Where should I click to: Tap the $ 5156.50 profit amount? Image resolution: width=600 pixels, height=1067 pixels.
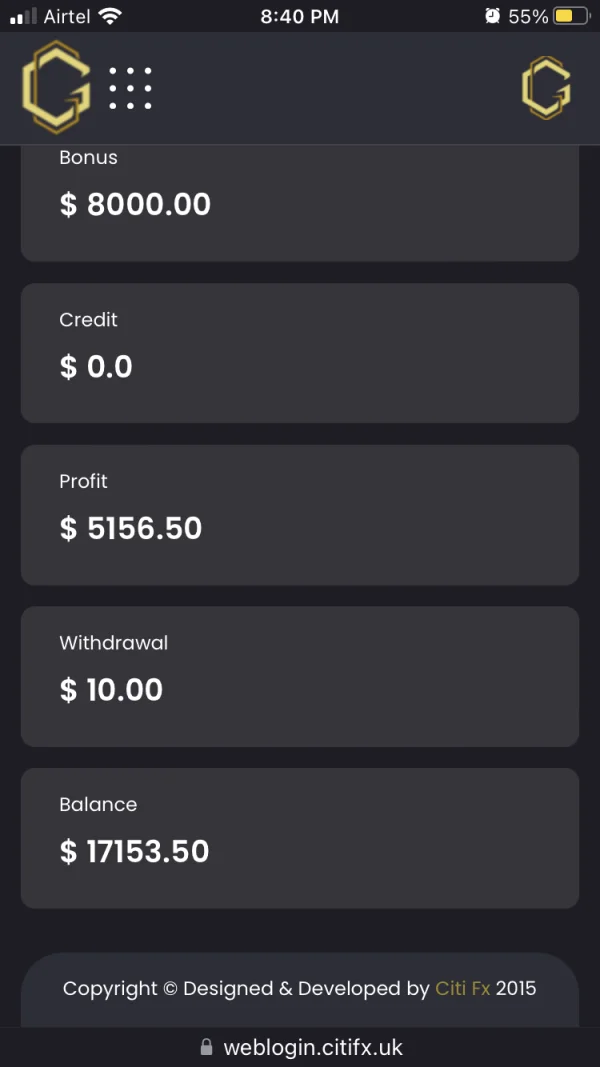click(x=131, y=528)
